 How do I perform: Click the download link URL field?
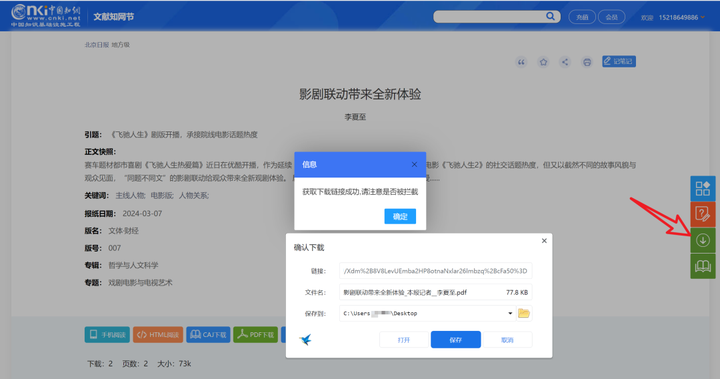point(435,271)
